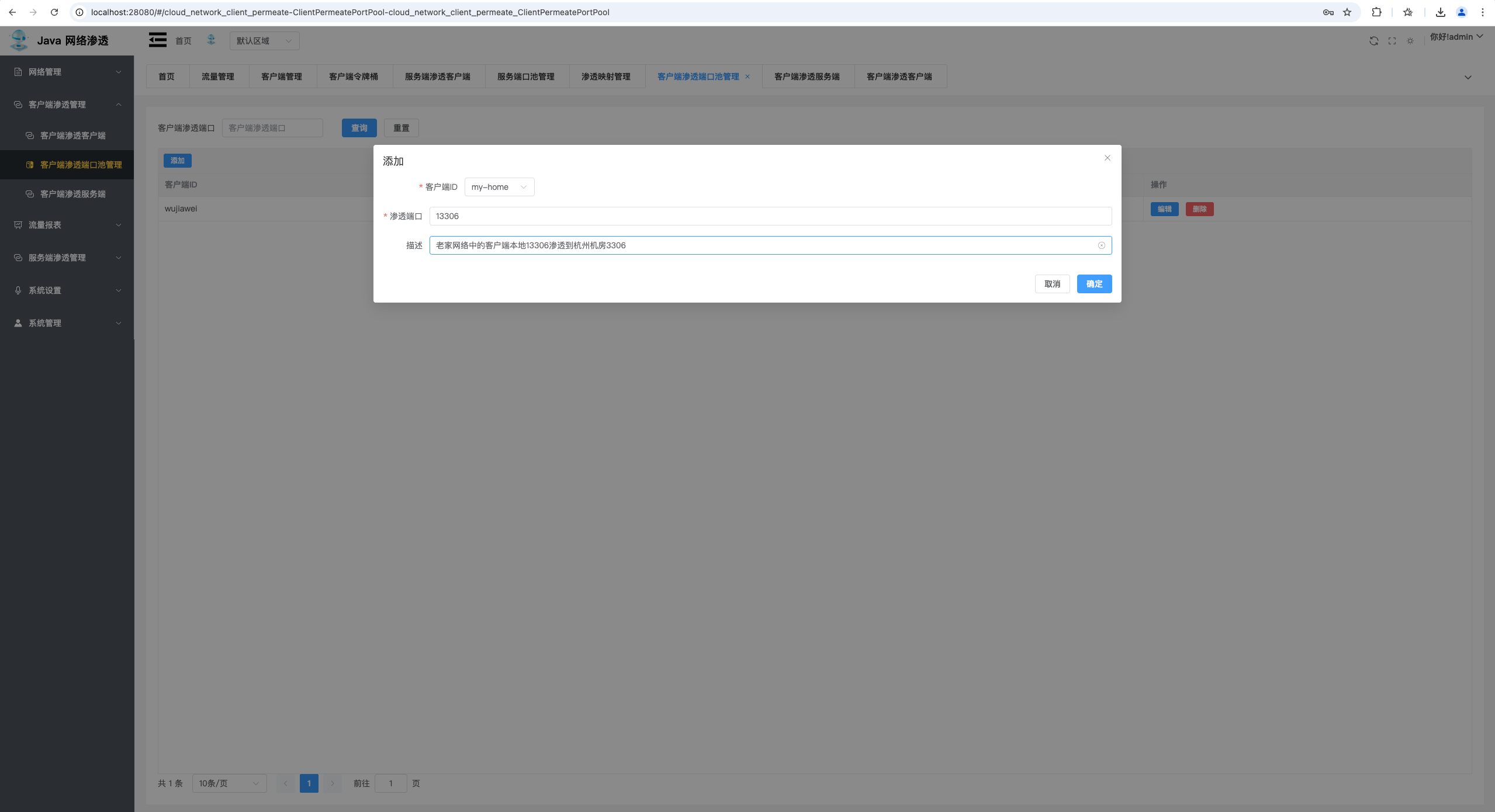Toggle fullscreen mode icon in header
This screenshot has height=812, width=1495.
(x=1392, y=41)
